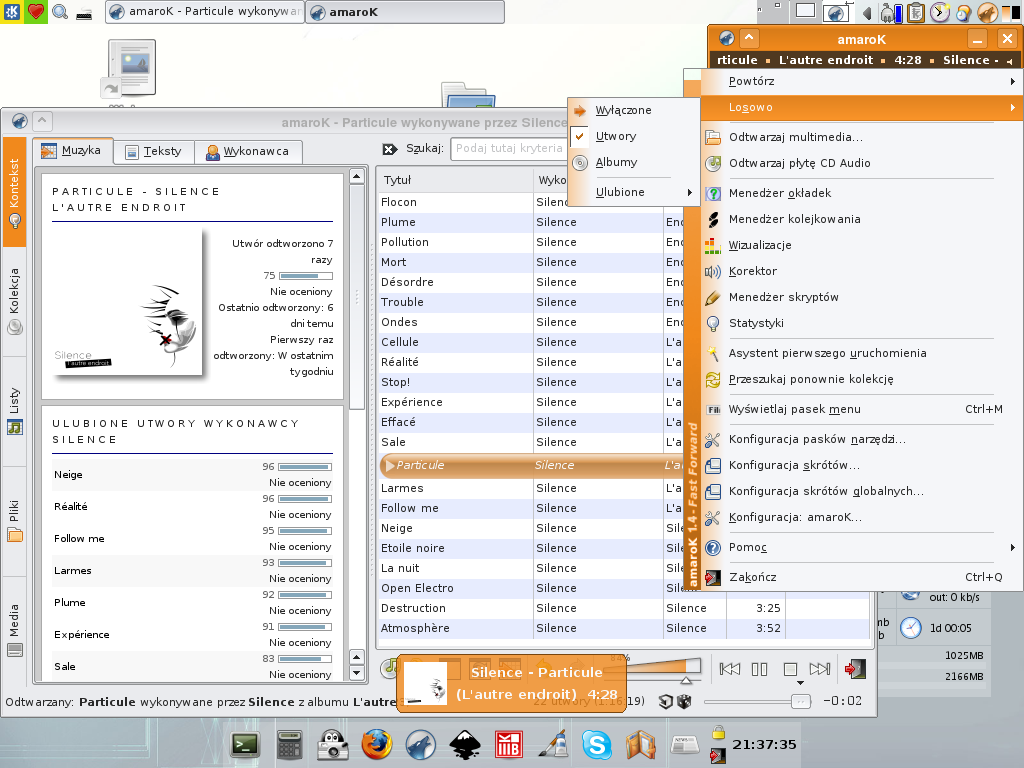1024x768 pixels.
Task: Click shade arrow in amaroK window titlebar
Action: (x=41, y=121)
